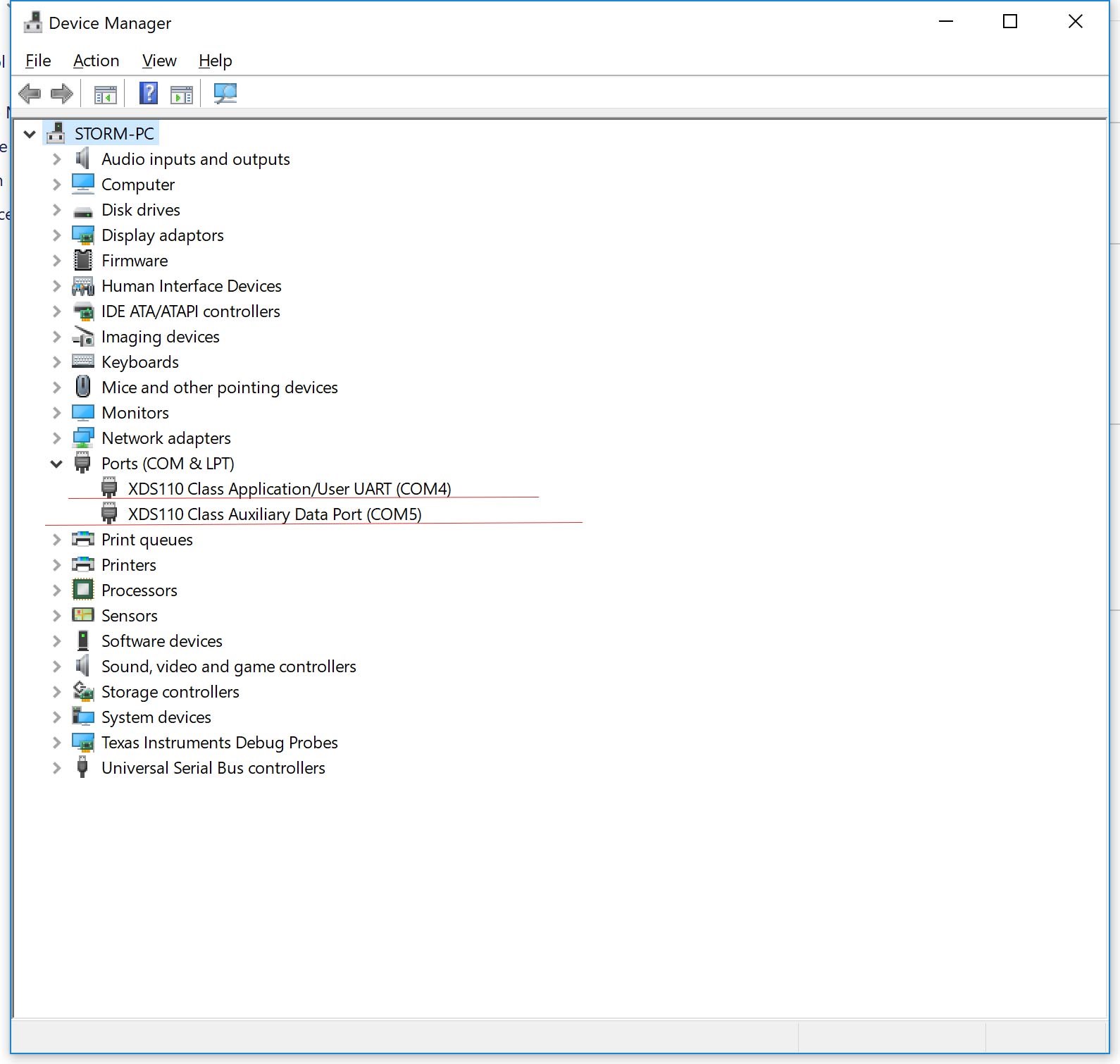Click the Back arrow toolbar icon
Screen dimensions: 1120x1064
(x=30, y=93)
